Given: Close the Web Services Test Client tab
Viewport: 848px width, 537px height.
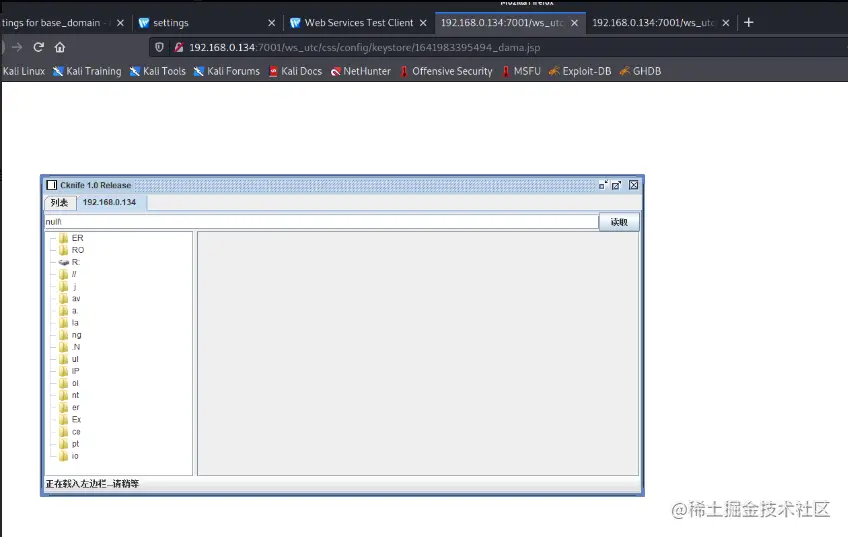Looking at the screenshot, I should (423, 23).
